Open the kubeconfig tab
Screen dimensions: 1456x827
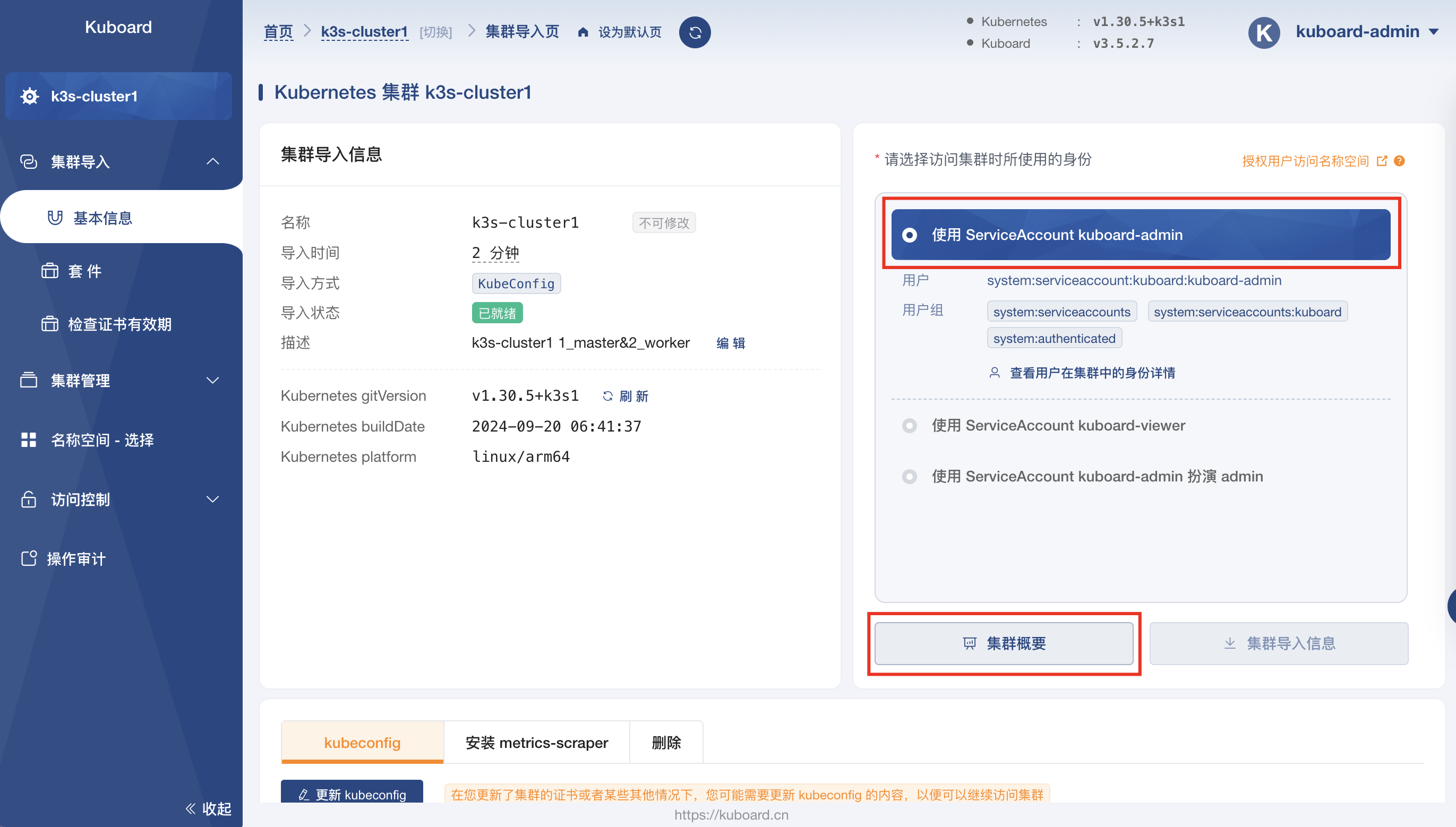point(363,743)
